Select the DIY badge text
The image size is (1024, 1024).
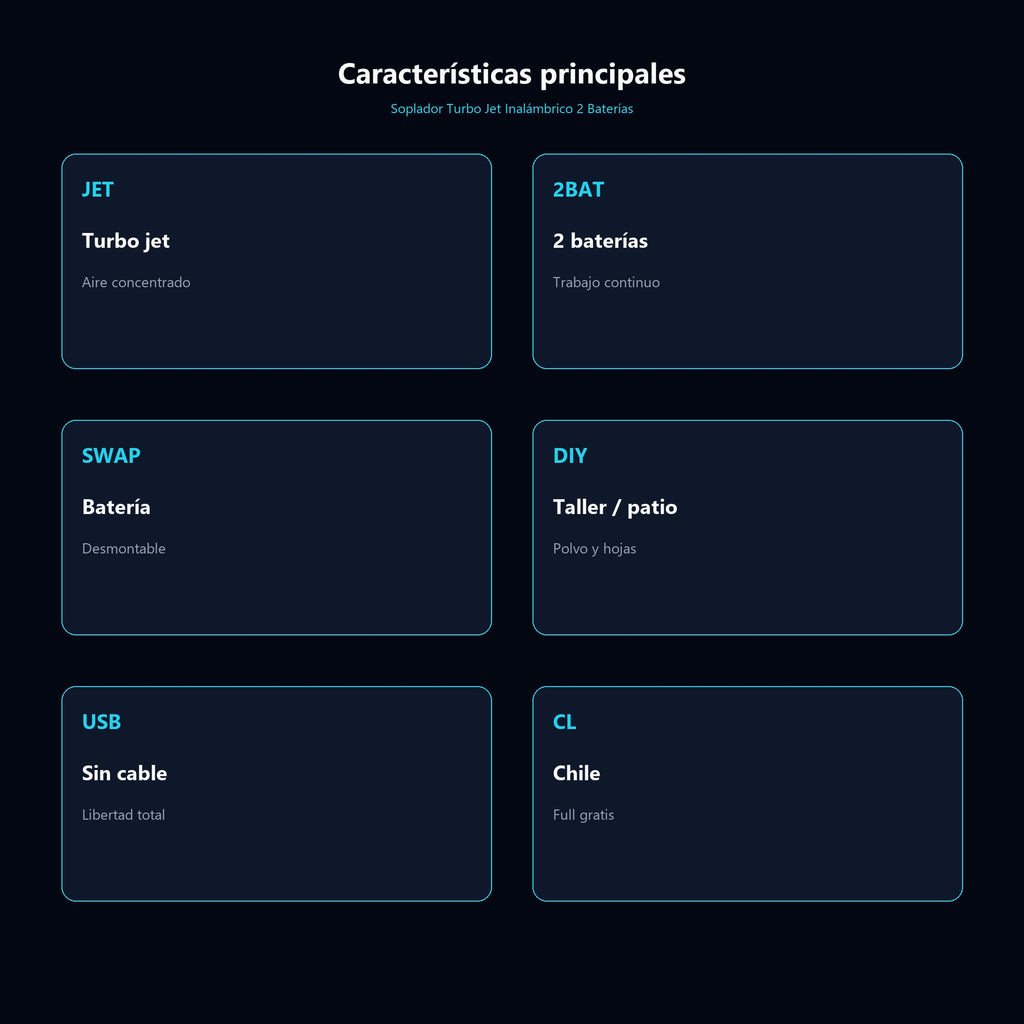pos(569,455)
